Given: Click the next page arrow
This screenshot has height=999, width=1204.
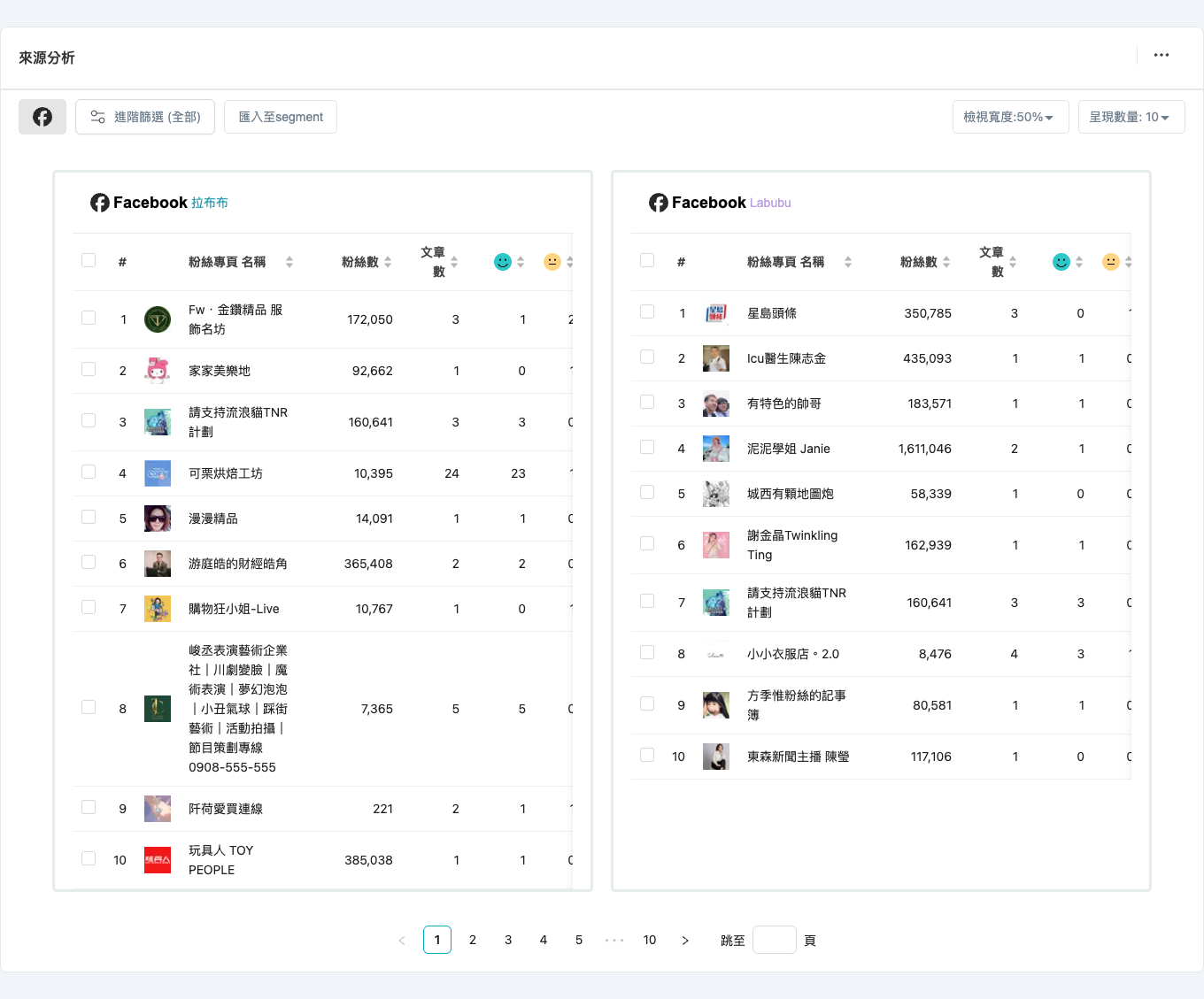Looking at the screenshot, I should (685, 940).
